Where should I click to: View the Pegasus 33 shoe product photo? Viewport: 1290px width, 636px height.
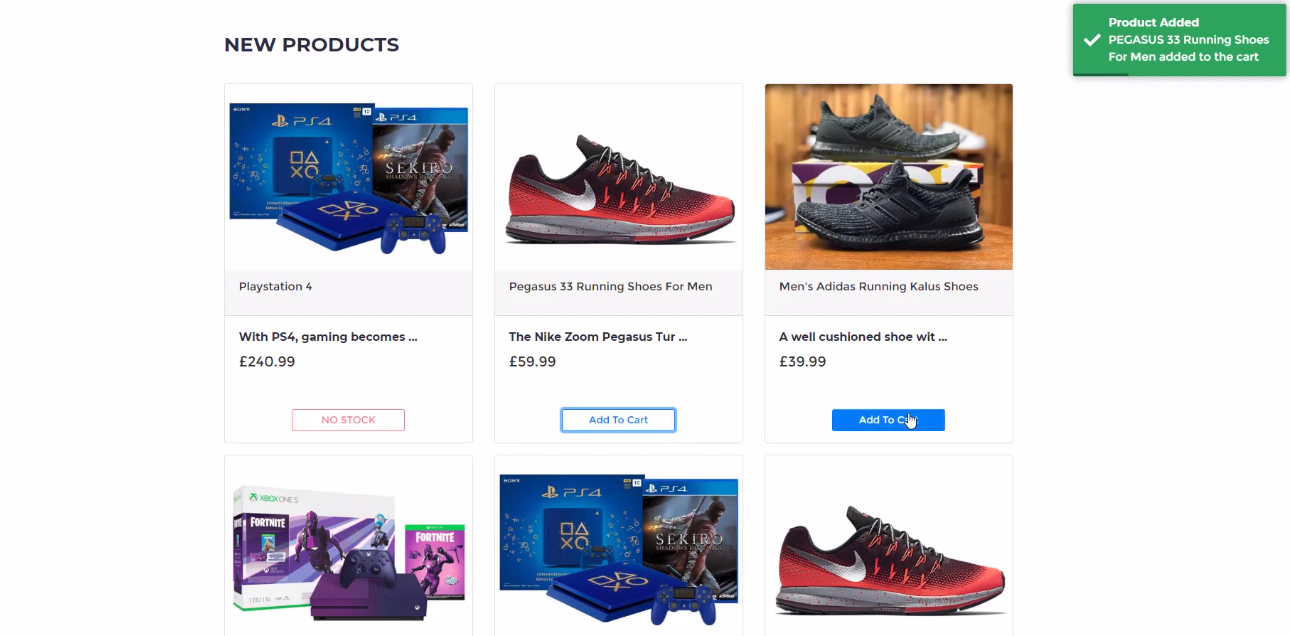618,176
